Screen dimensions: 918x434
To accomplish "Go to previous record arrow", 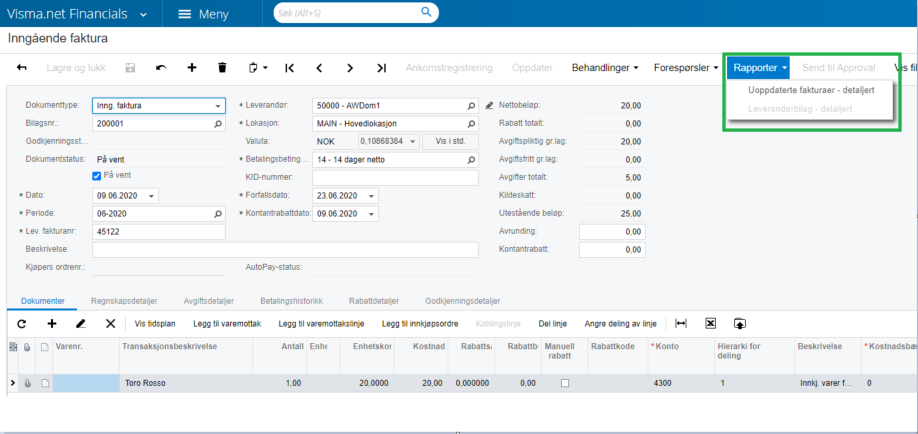I will (x=319, y=68).
